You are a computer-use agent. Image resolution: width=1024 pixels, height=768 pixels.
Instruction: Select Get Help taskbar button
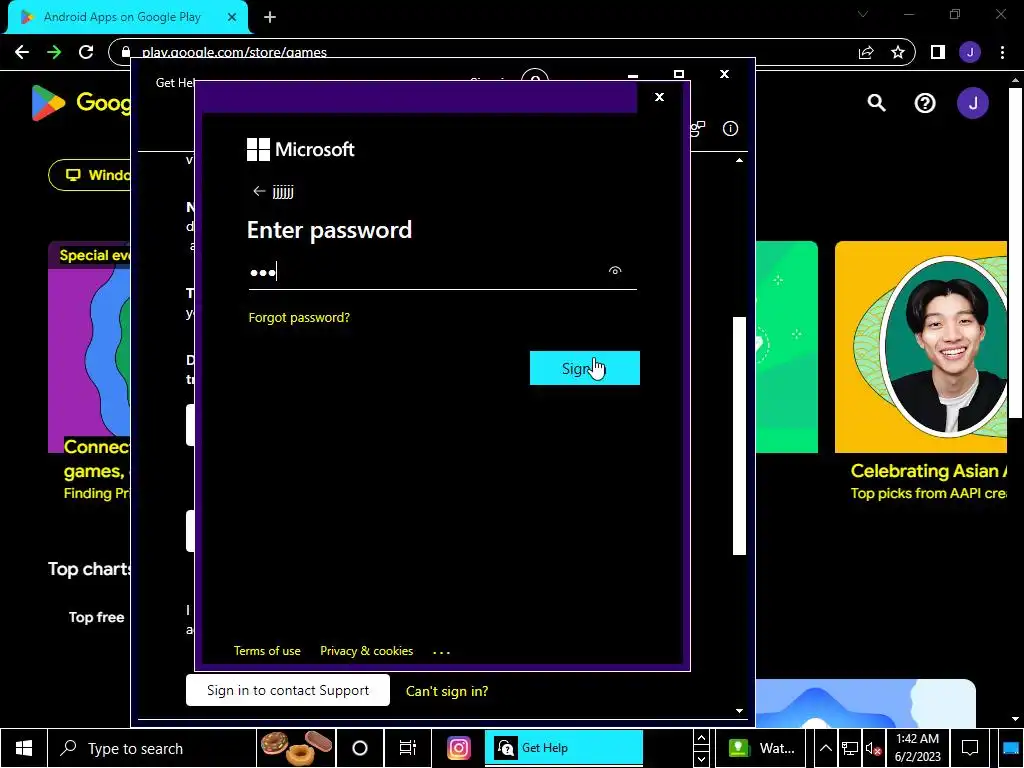pyautogui.click(x=564, y=748)
